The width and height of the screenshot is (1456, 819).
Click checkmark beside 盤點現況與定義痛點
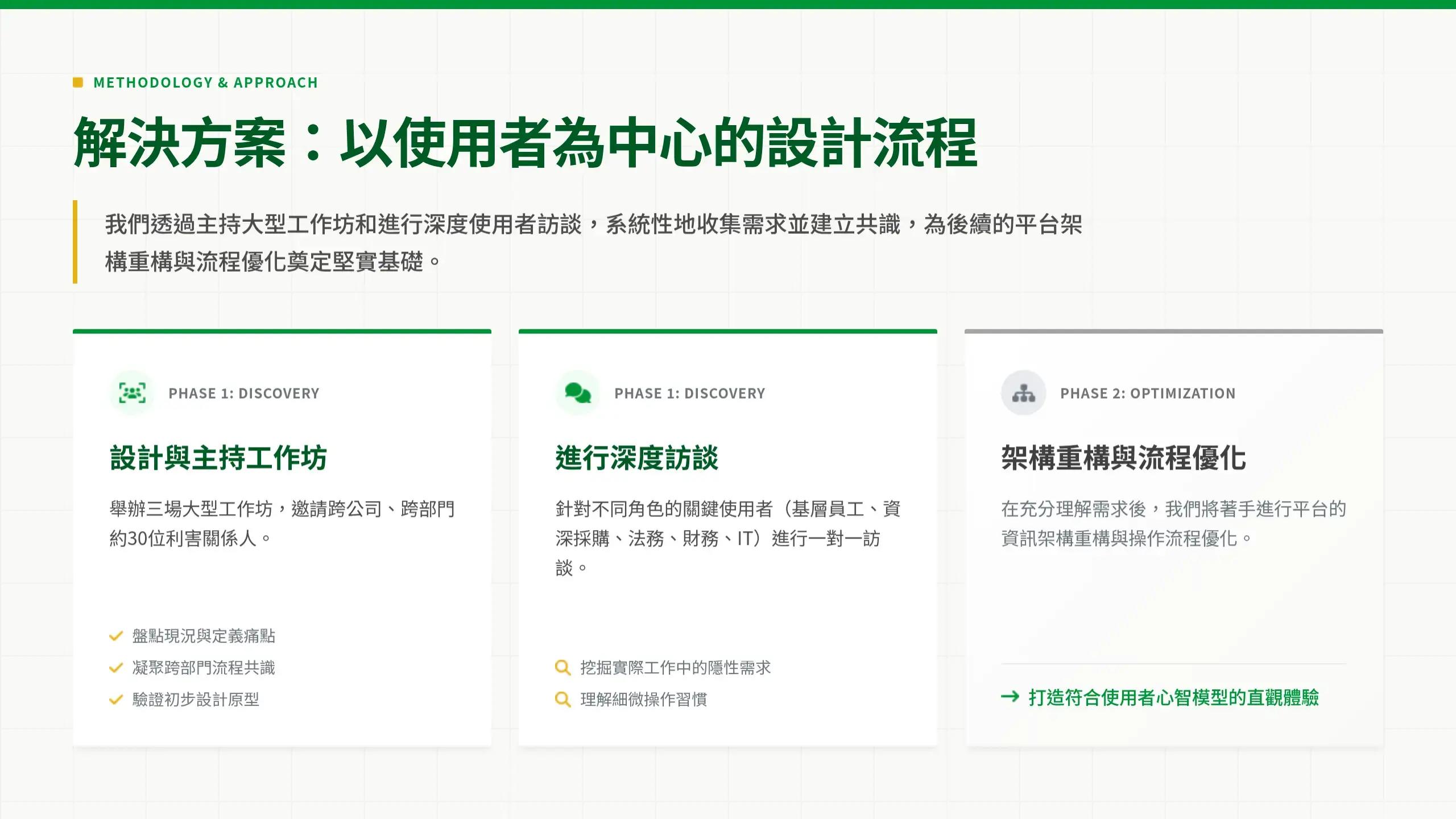tap(116, 636)
